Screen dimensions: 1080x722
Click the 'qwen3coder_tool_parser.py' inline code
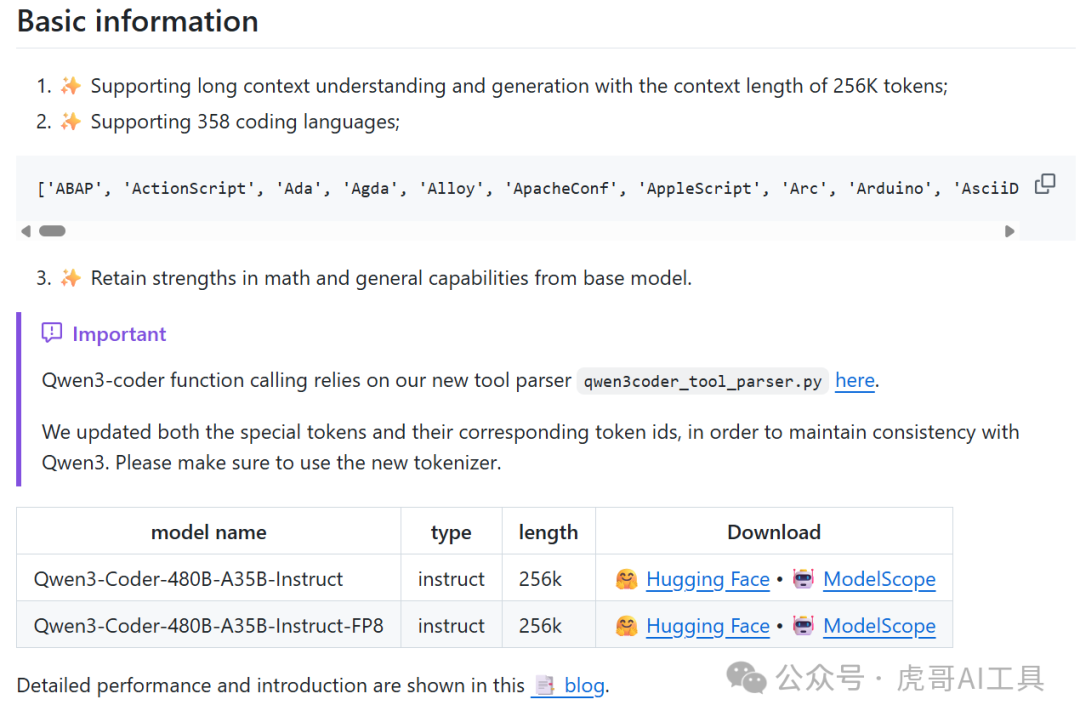pyautogui.click(x=703, y=381)
